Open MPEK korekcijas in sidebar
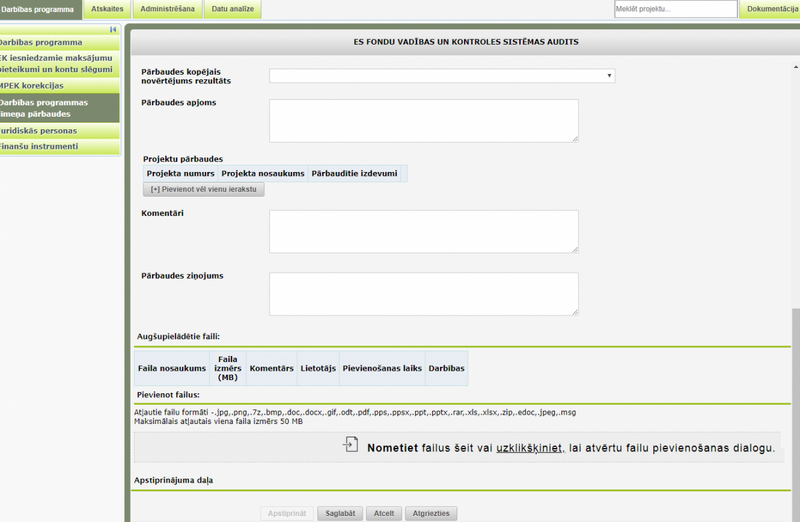 point(60,86)
